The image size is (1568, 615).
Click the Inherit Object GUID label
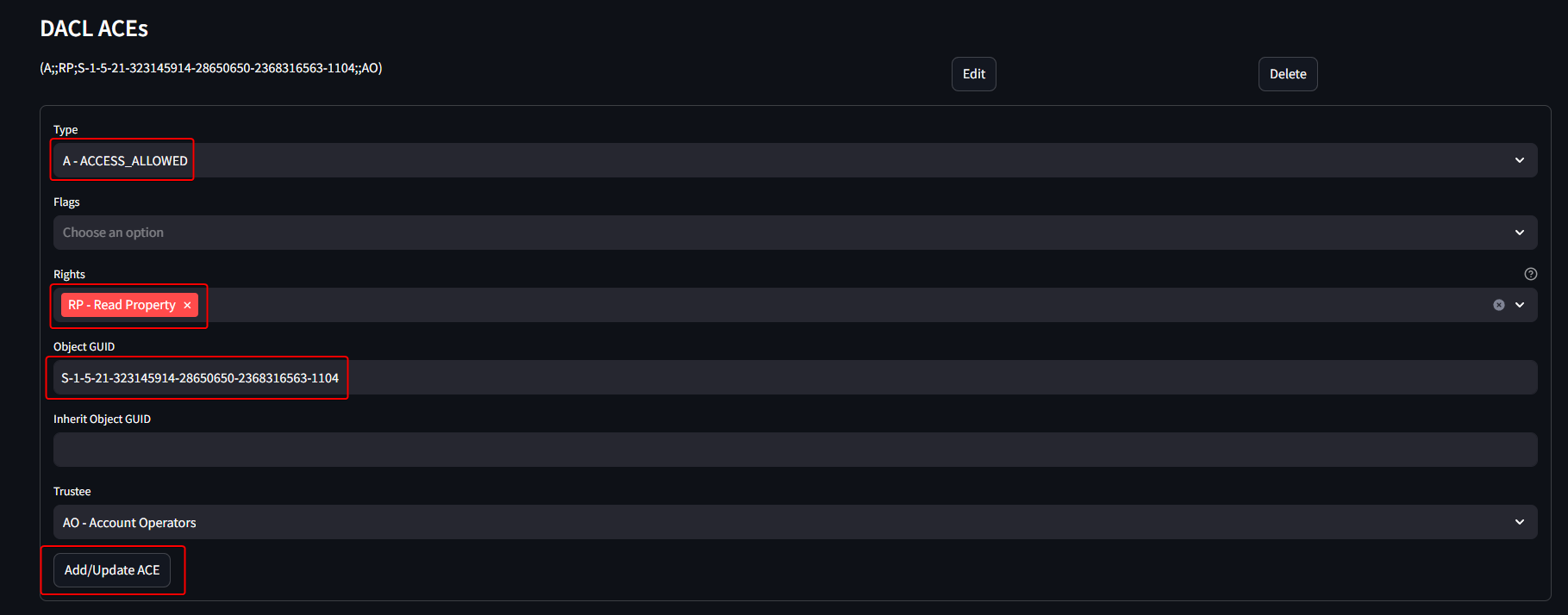102,419
